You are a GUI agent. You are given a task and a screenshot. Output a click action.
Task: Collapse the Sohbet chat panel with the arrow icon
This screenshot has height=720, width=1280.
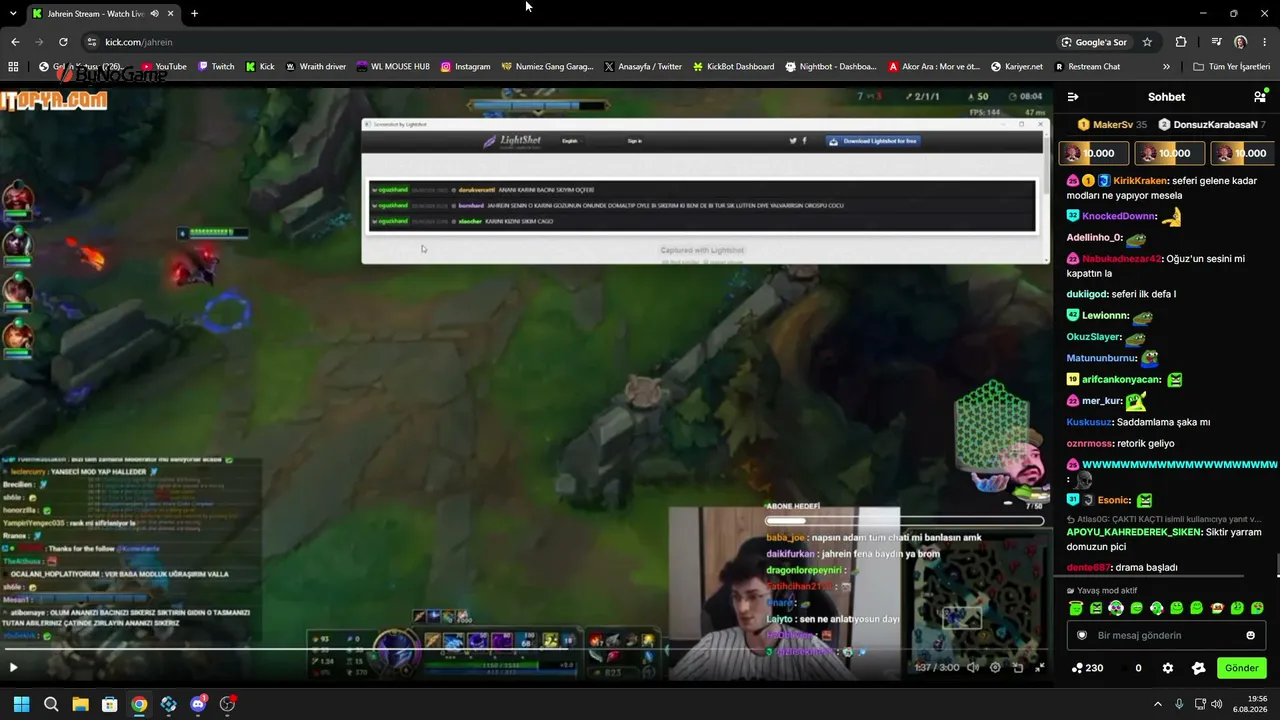(1073, 97)
